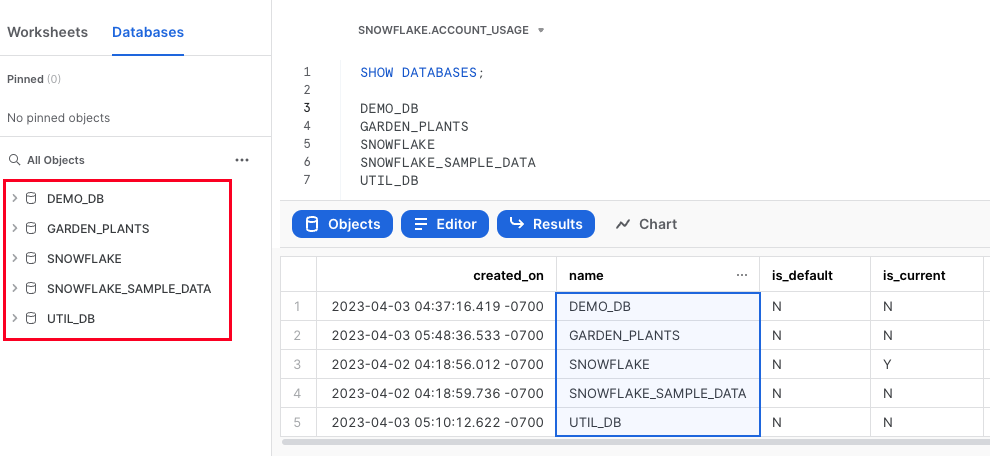Click the 04:37:16.419 created_on cell
Image resolution: width=990 pixels, height=456 pixels.
436,306
